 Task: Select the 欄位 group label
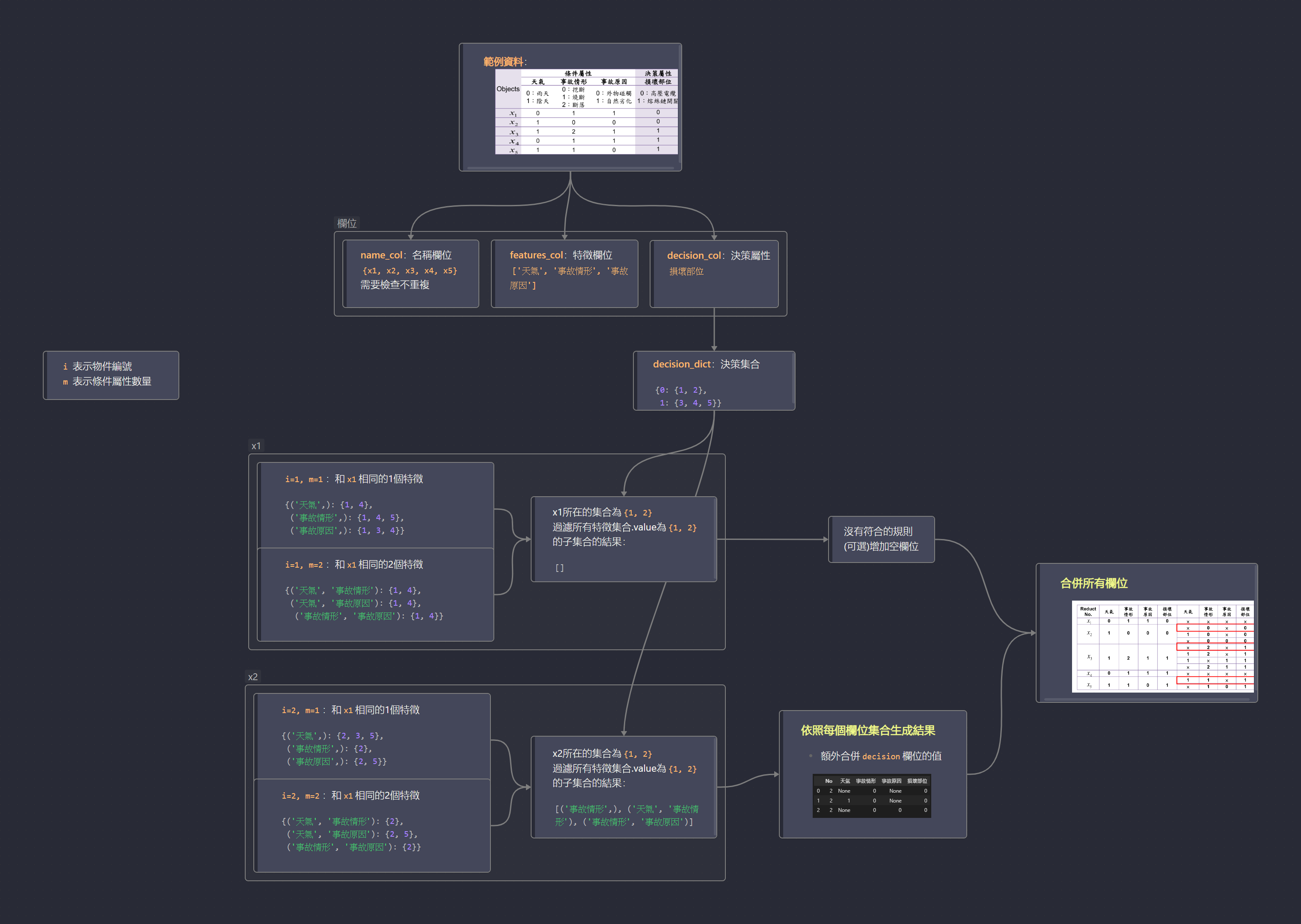tap(347, 224)
